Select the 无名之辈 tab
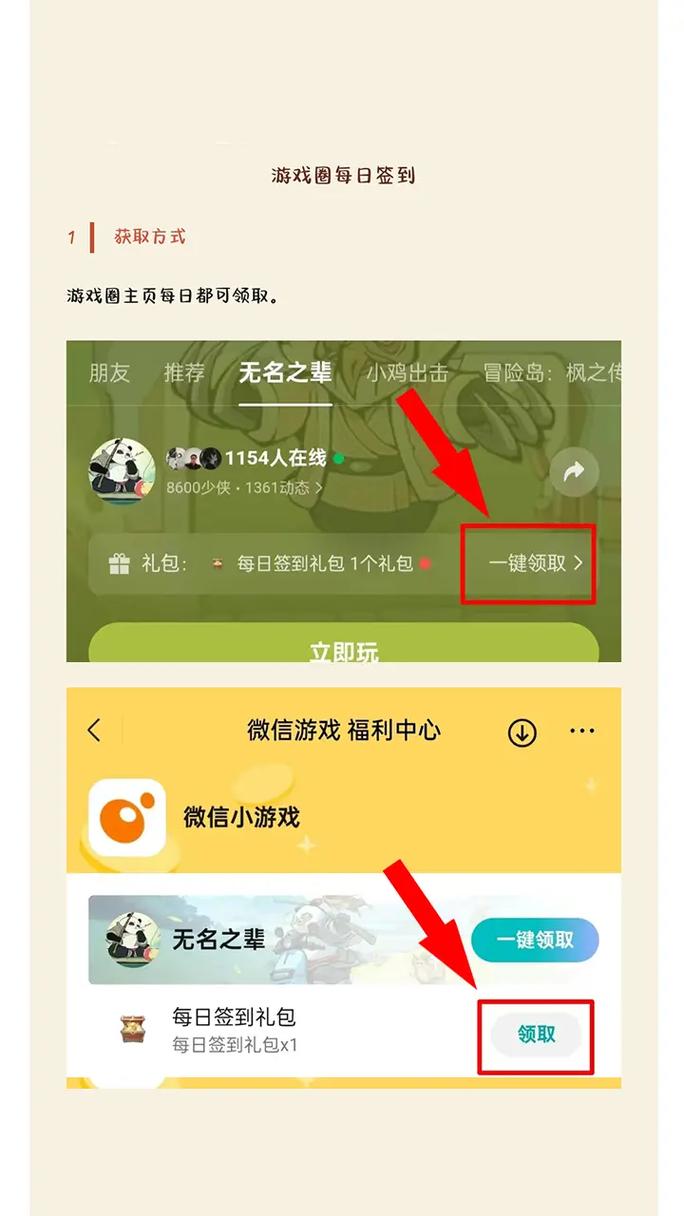This screenshot has width=684, height=1216. pos(285,373)
